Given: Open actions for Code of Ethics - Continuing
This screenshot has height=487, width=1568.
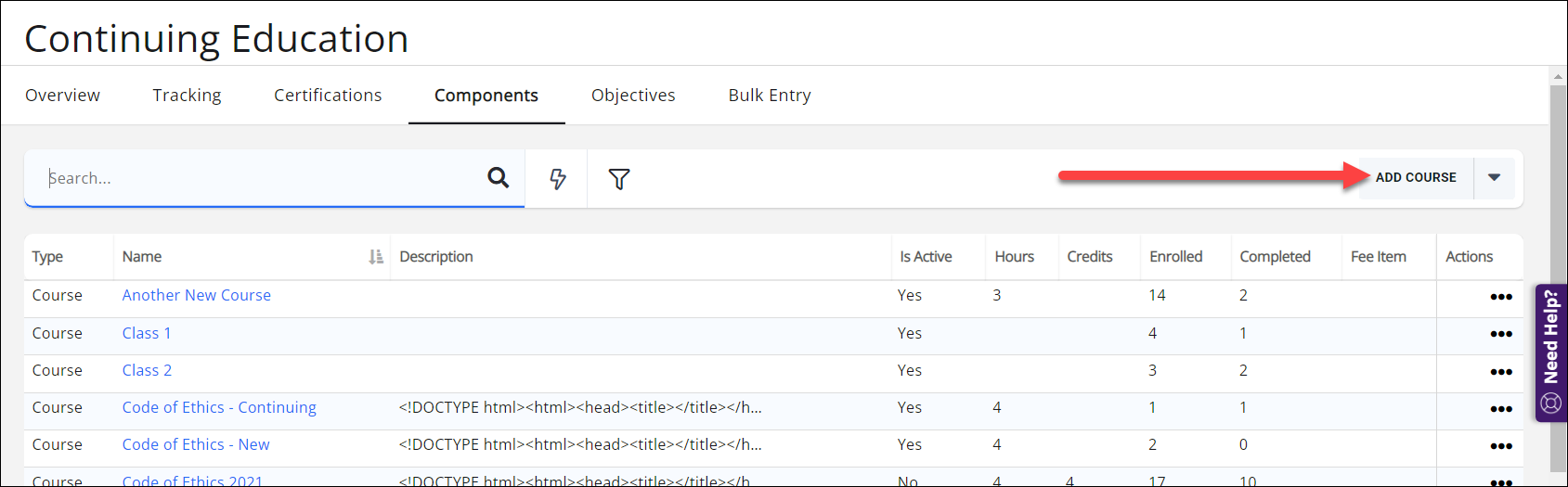Looking at the screenshot, I should (x=1500, y=409).
